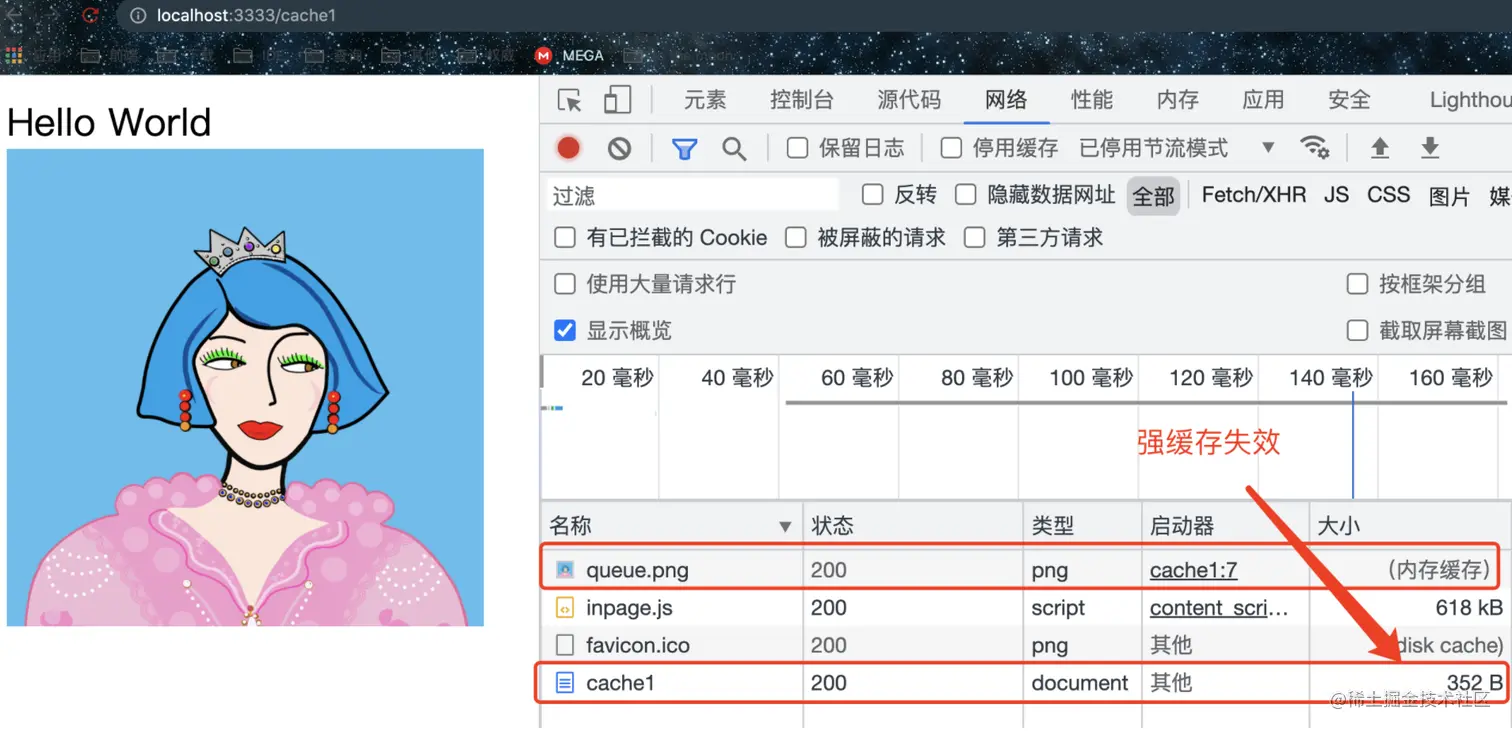Open the network search magnifier

(x=734, y=149)
